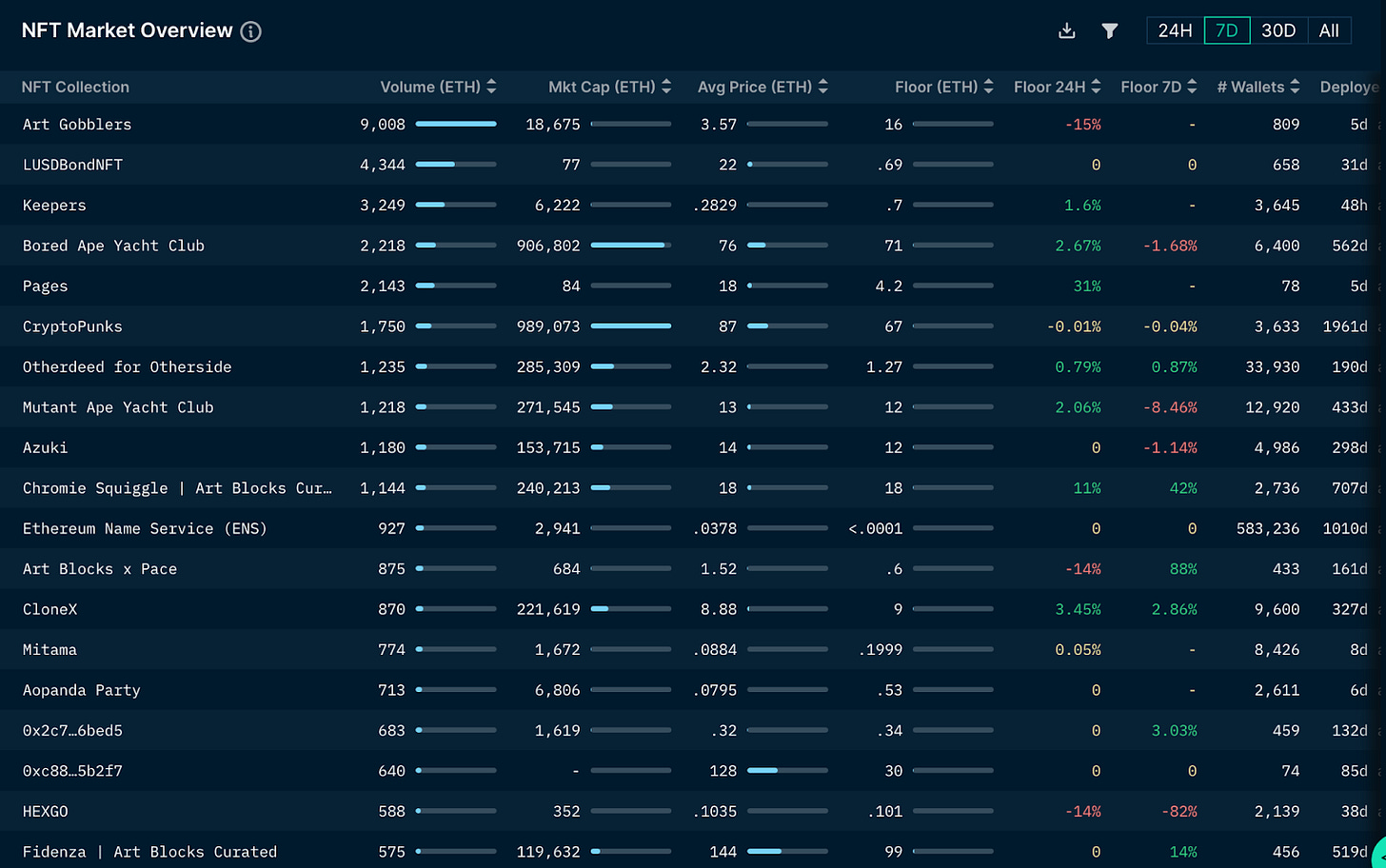Open Otherdeed for Otherside collection
Viewport: 1386px width, 868px height.
click(x=127, y=367)
